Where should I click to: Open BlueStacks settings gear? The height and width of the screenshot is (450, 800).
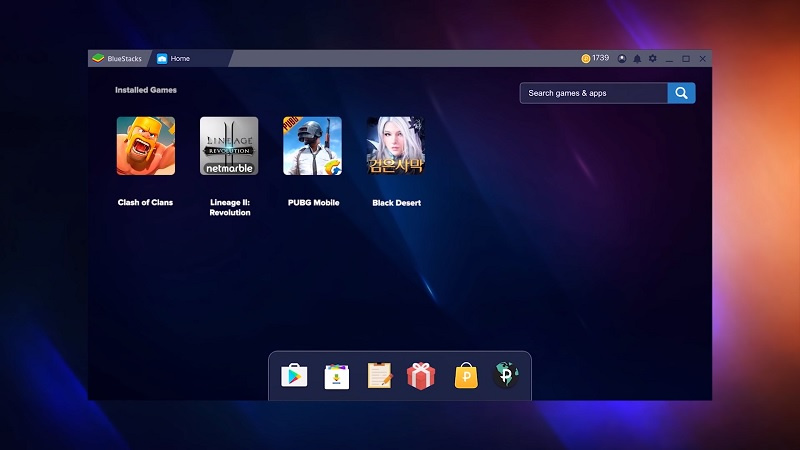(x=652, y=59)
